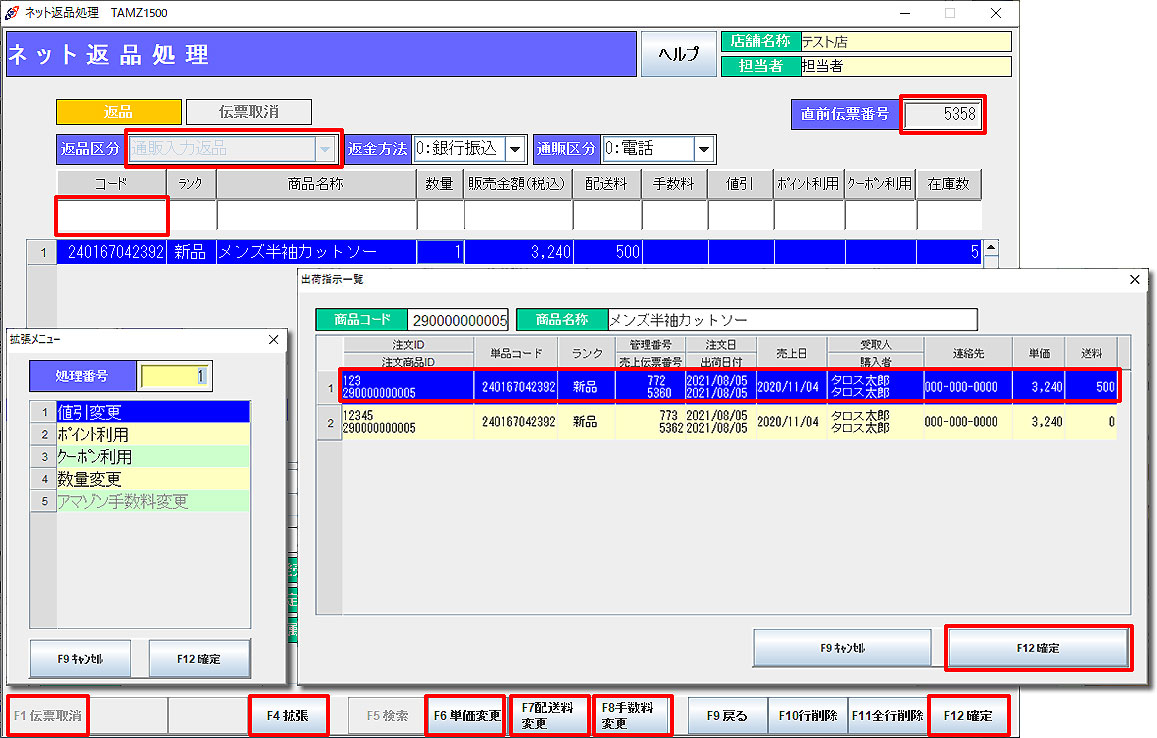1157x738 pixels.
Task: Switch to the 返品 tab
Action: point(119,112)
